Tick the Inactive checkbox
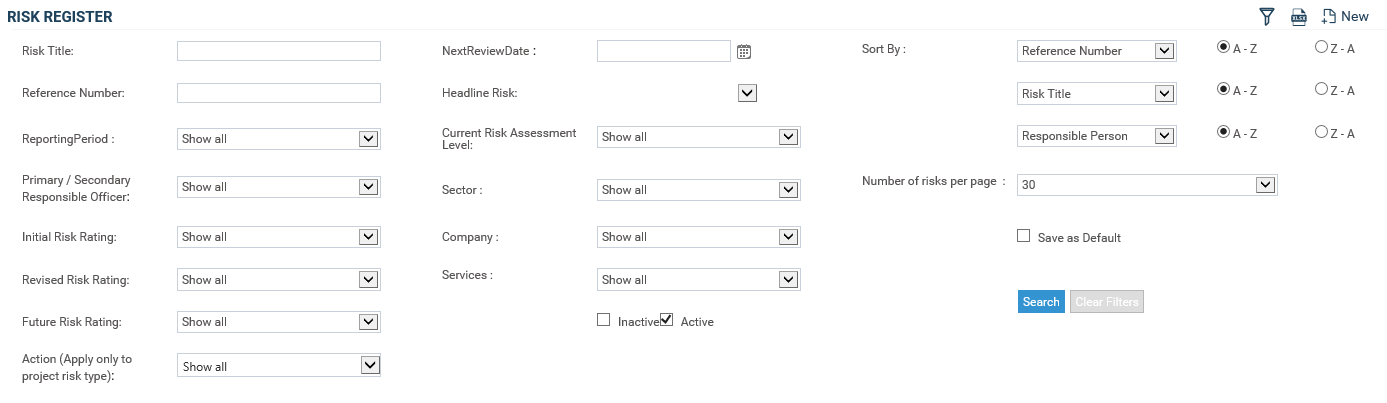The height and width of the screenshot is (403, 1387). coord(603,320)
